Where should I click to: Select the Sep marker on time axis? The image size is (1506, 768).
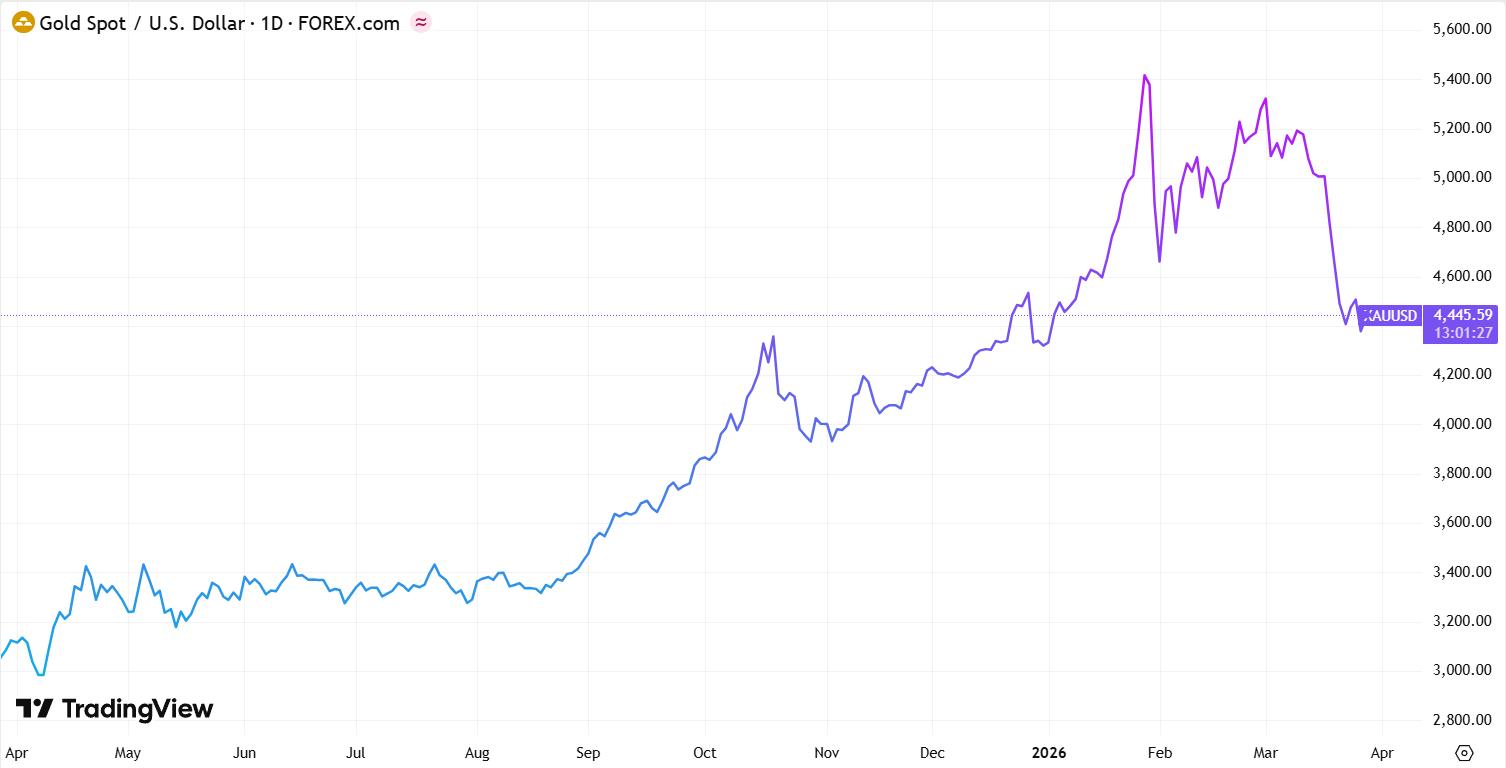coord(588,752)
